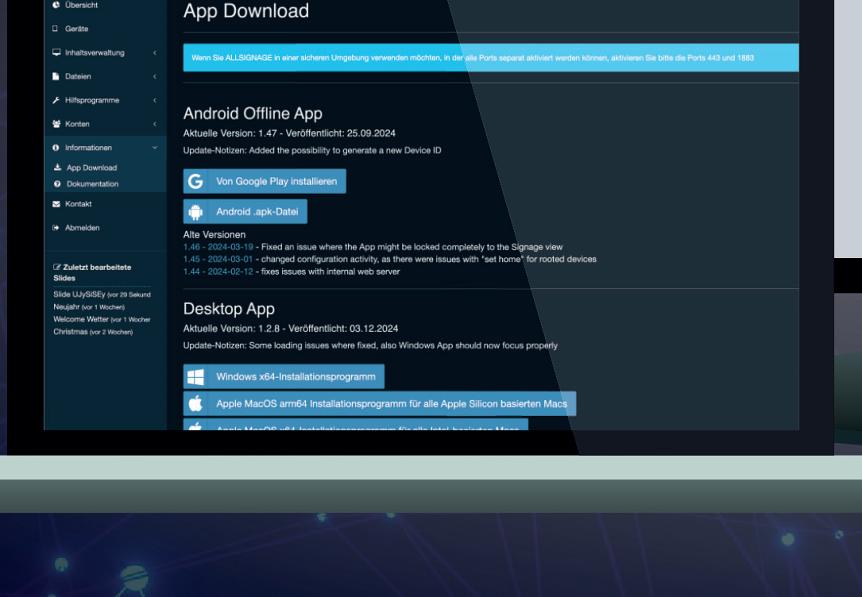Click the App Download arrow icon
Image resolution: width=862 pixels, height=597 pixels.
(57, 167)
